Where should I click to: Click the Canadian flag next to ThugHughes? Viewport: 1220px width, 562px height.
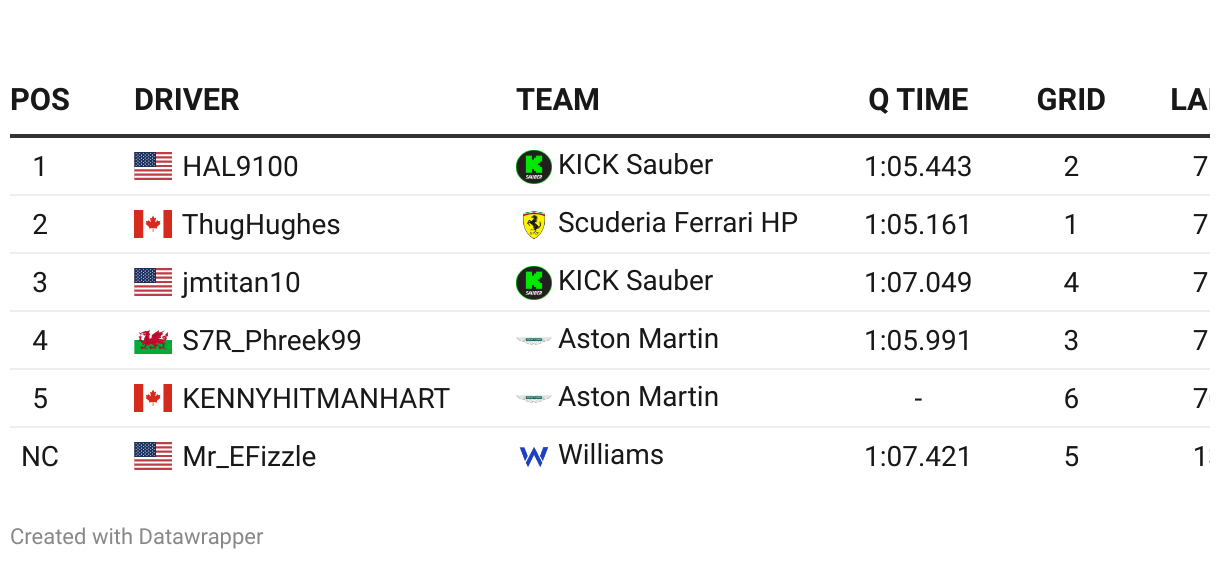click(153, 224)
